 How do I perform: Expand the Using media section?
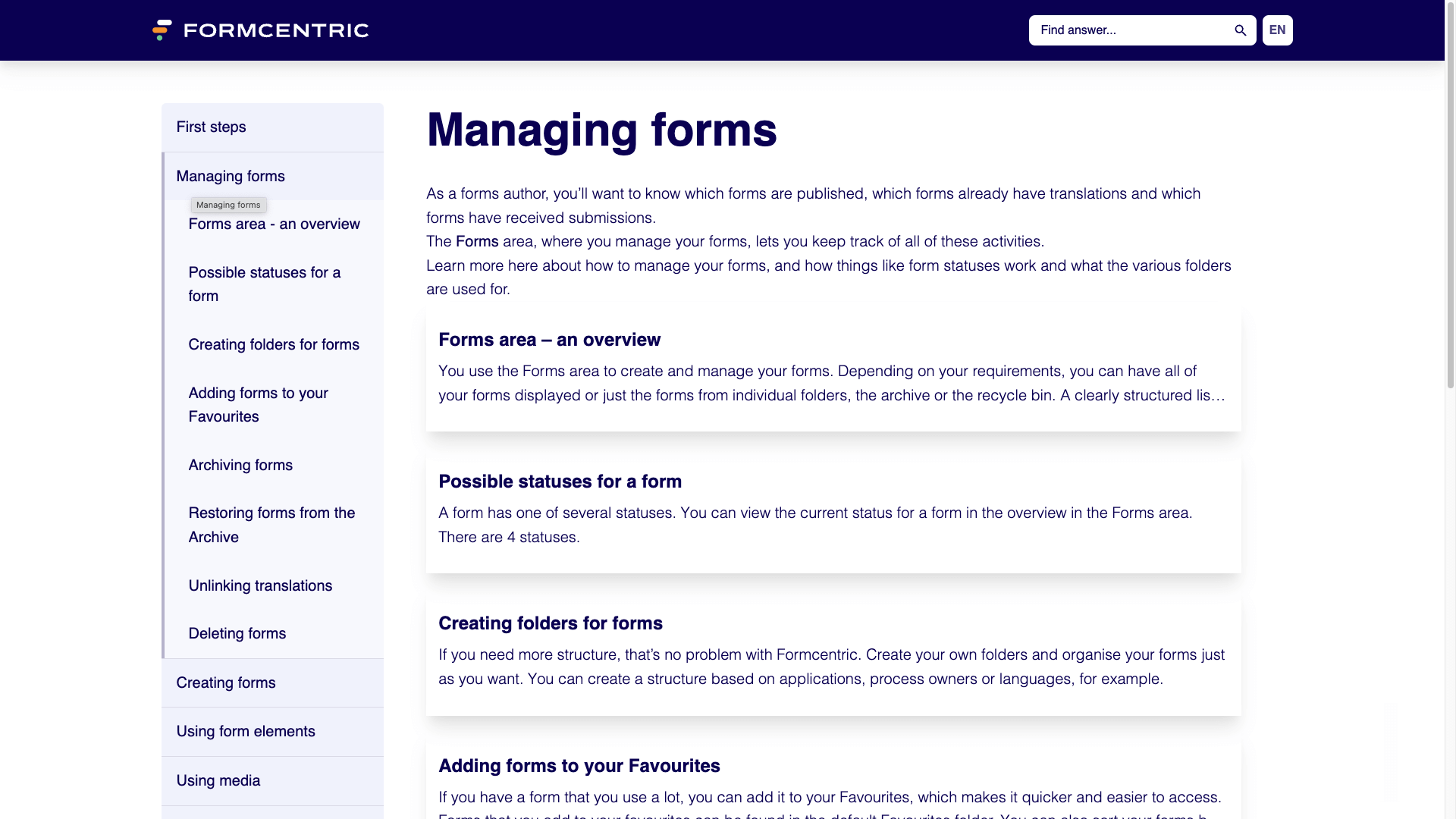click(x=218, y=780)
